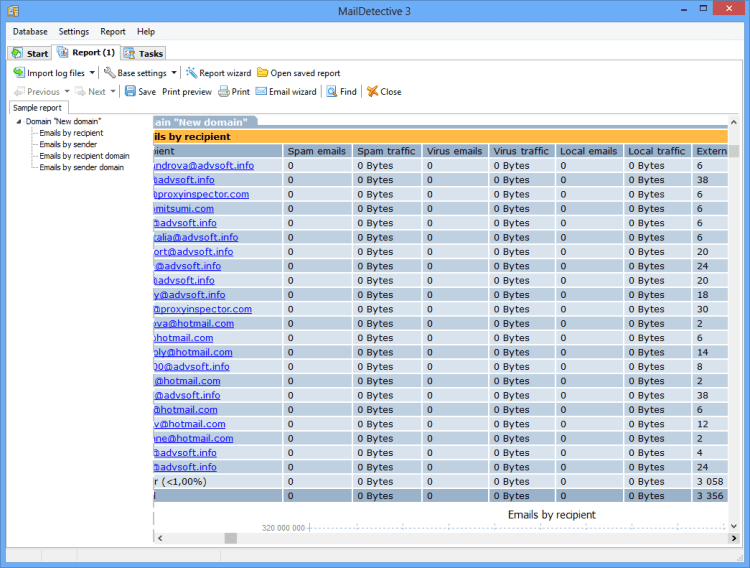Viewport: 750px width, 568px height.
Task: Collapse the Domain "New domain" tree node
Action: tap(18, 121)
